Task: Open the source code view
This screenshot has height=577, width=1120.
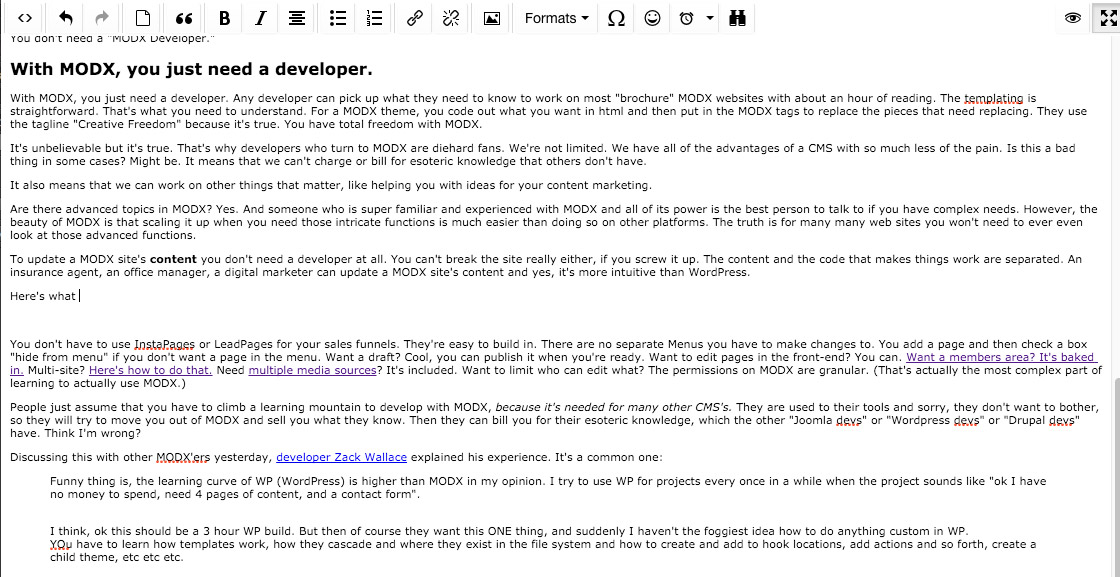Action: click(24, 19)
